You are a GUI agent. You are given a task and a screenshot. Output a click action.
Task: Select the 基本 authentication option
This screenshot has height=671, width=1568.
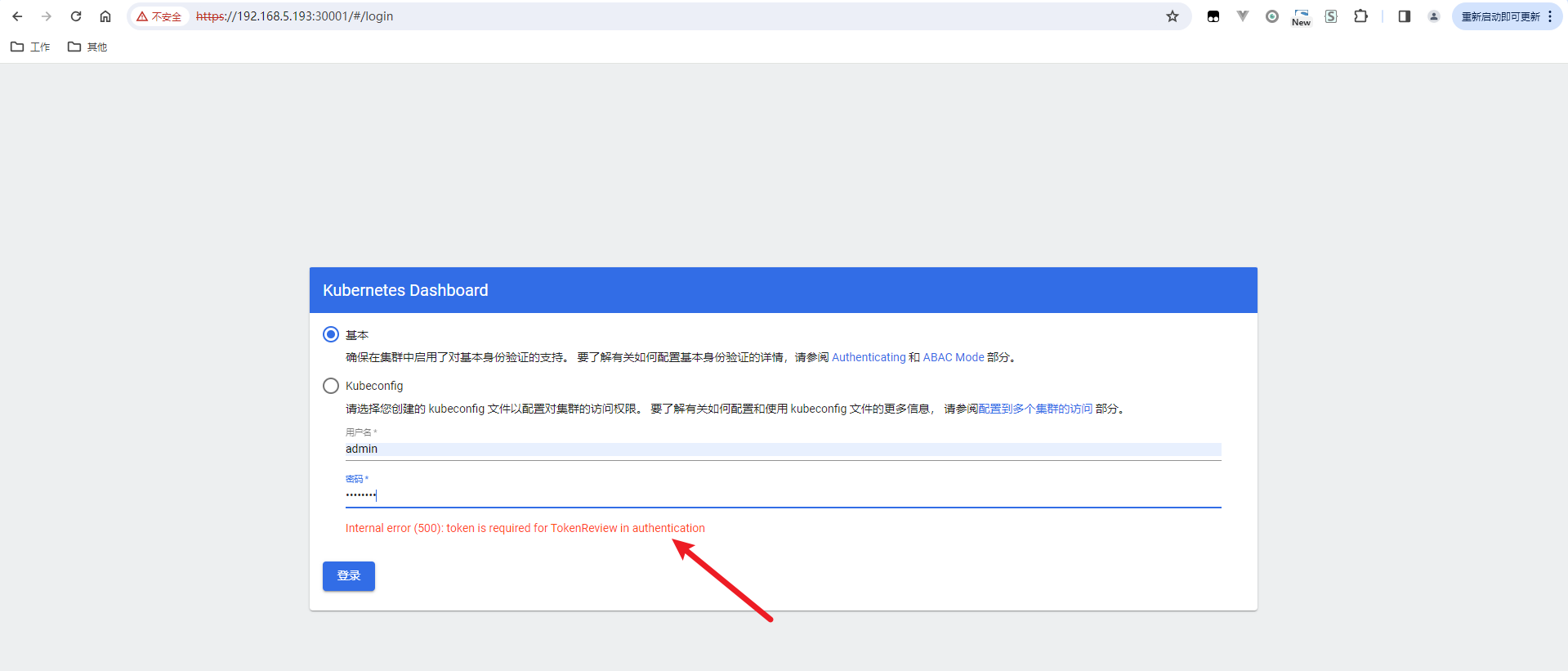point(331,334)
